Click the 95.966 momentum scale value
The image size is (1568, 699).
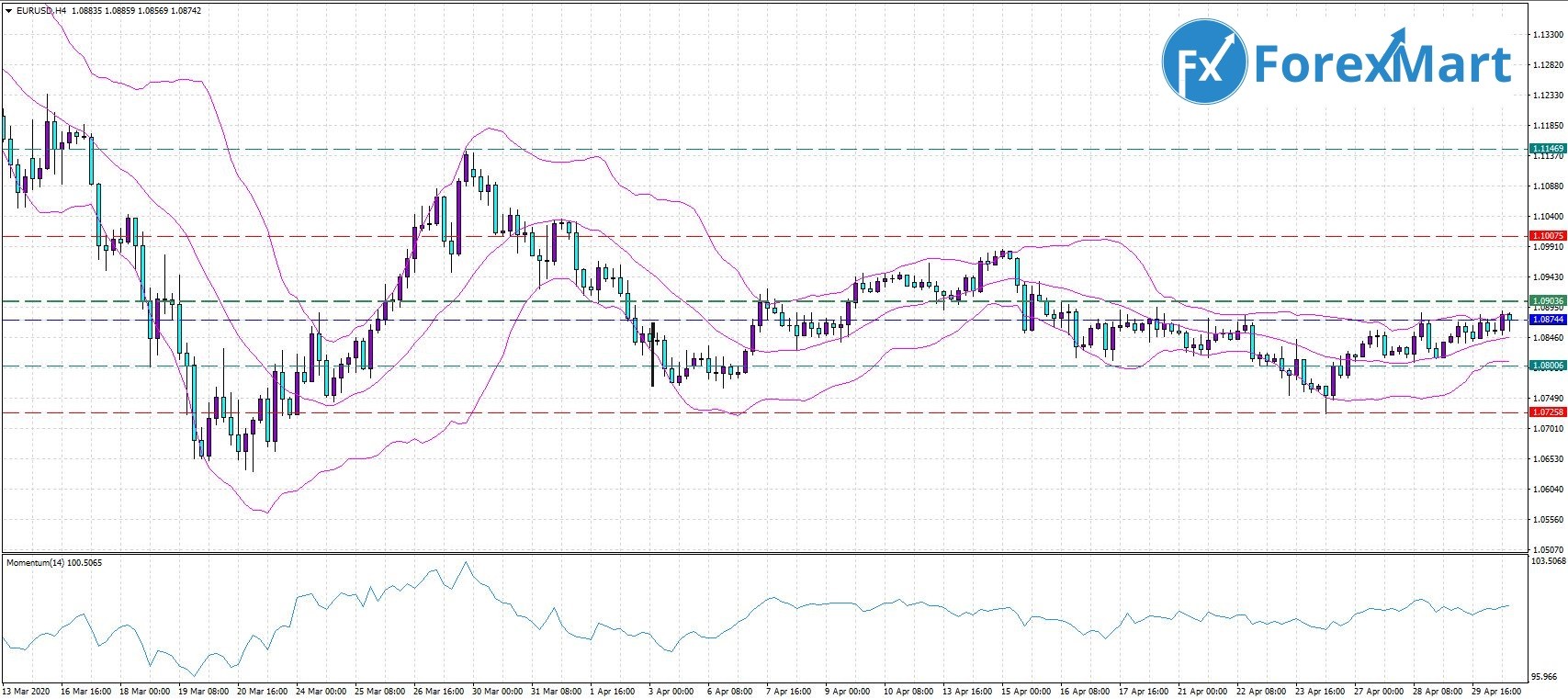pos(1548,676)
